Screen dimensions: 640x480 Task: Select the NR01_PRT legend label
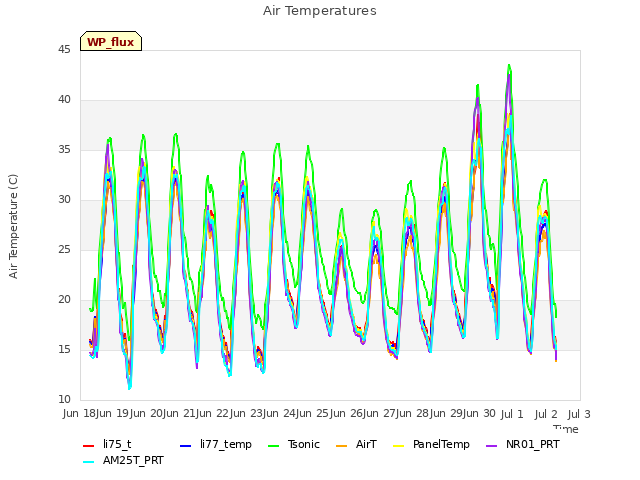pos(533,444)
